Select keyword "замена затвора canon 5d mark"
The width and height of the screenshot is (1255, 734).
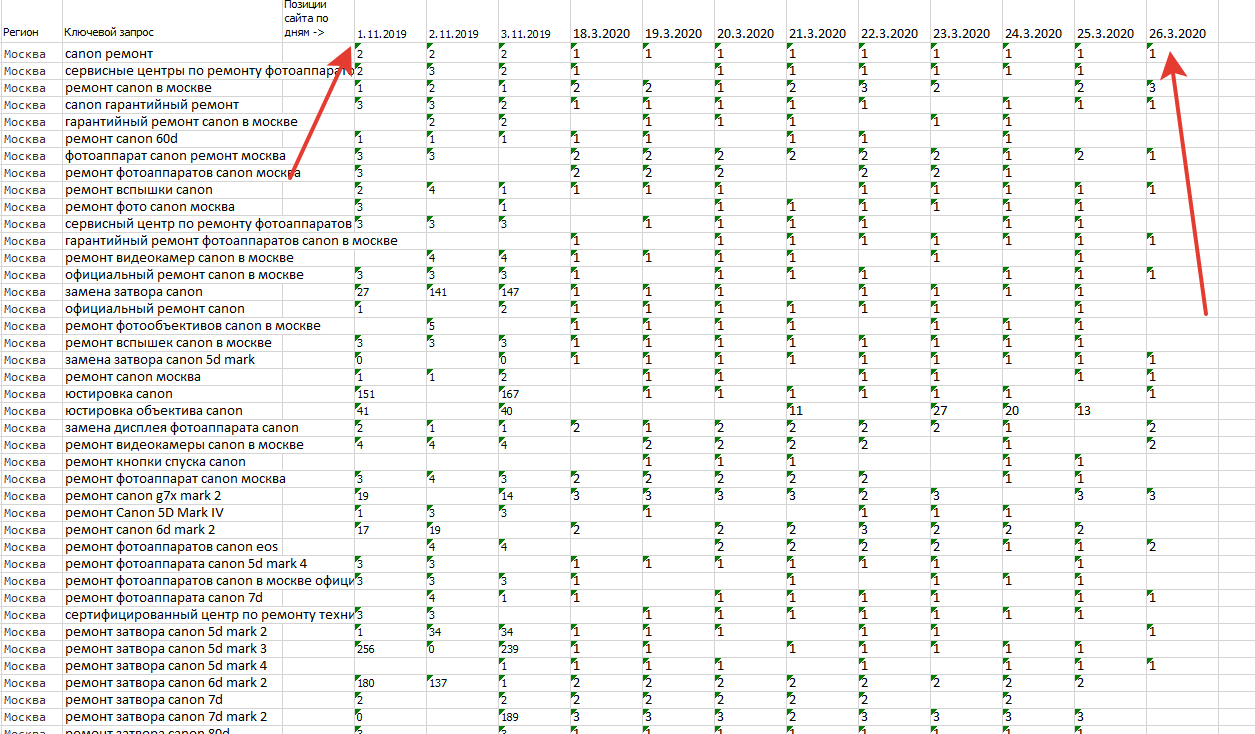[x=160, y=359]
